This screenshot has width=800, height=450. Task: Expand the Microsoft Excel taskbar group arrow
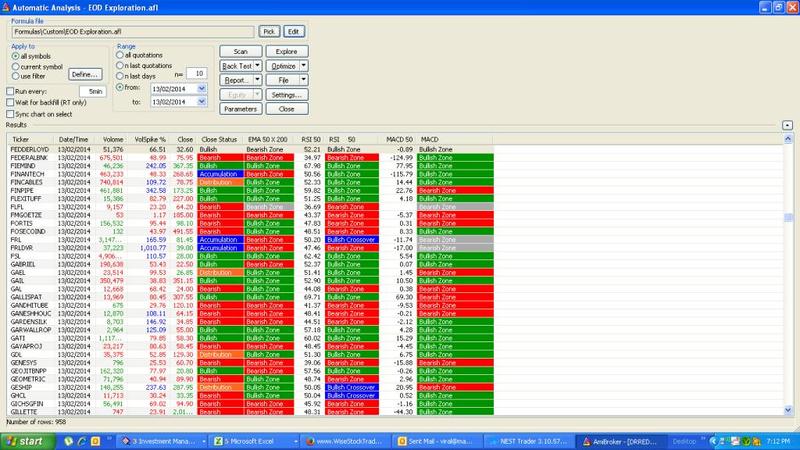[295, 441]
